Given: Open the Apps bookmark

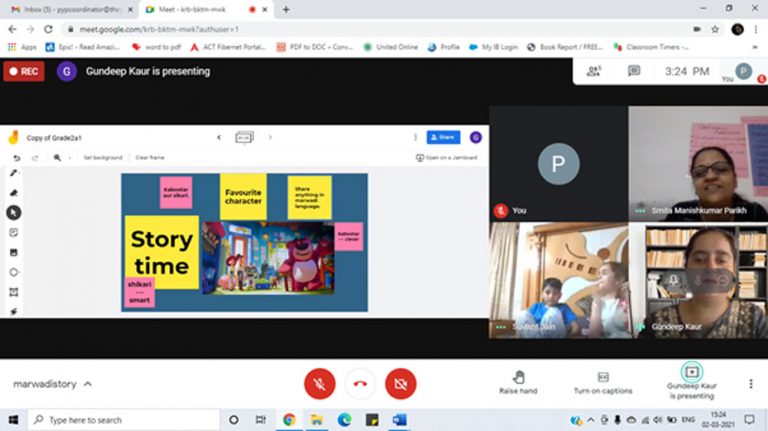Looking at the screenshot, I should pos(22,47).
